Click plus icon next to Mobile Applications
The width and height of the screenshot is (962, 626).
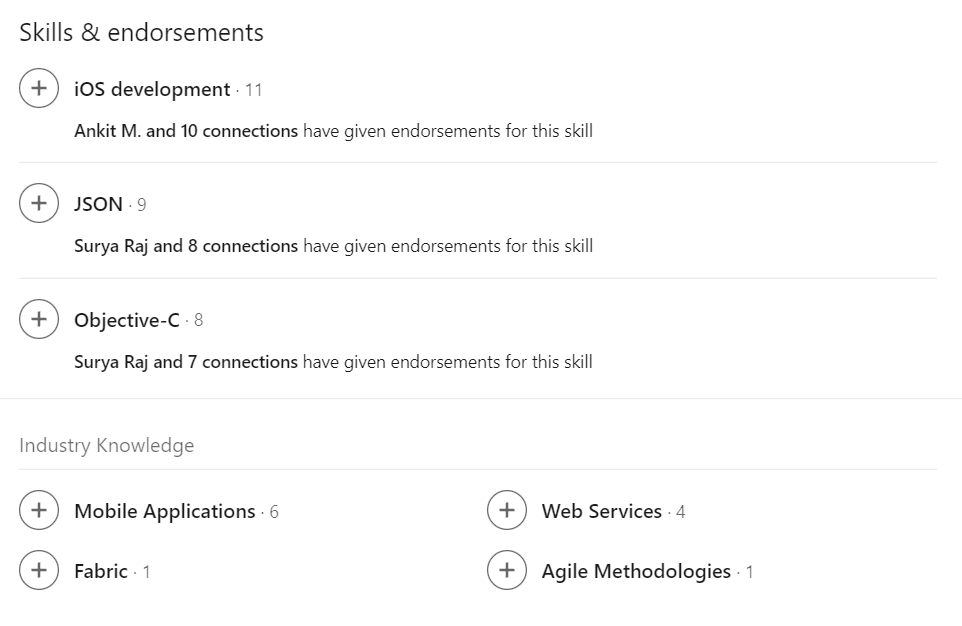pyautogui.click(x=38, y=510)
